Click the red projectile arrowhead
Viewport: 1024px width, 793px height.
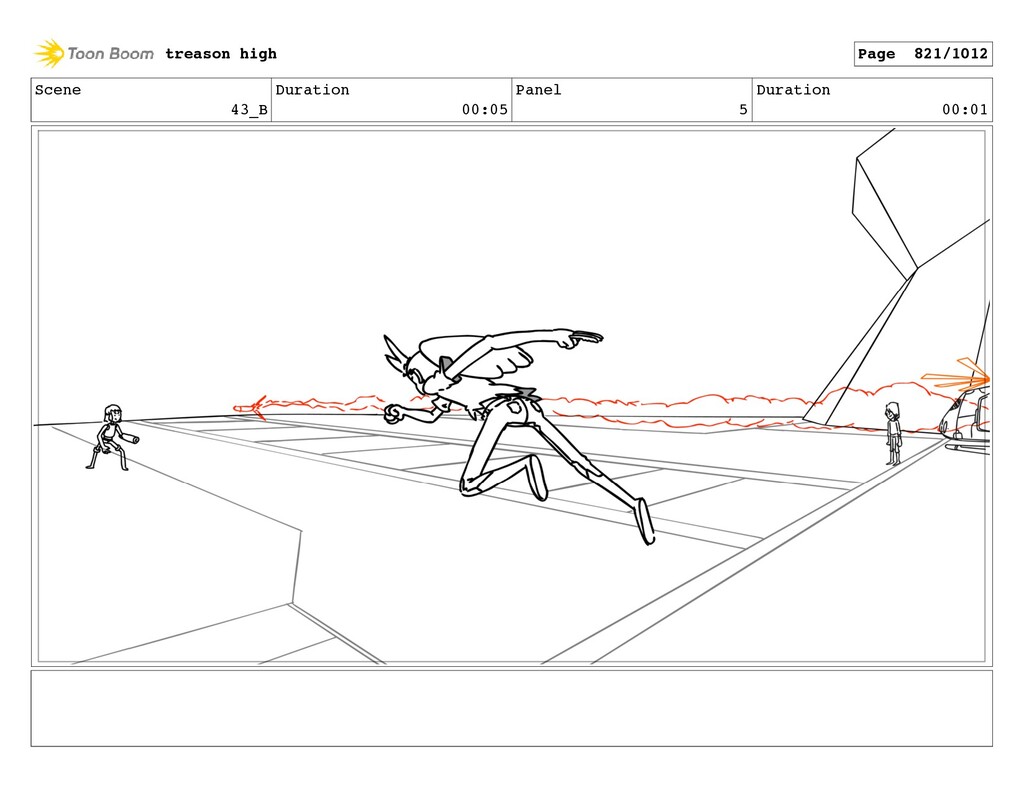pyautogui.click(x=250, y=408)
